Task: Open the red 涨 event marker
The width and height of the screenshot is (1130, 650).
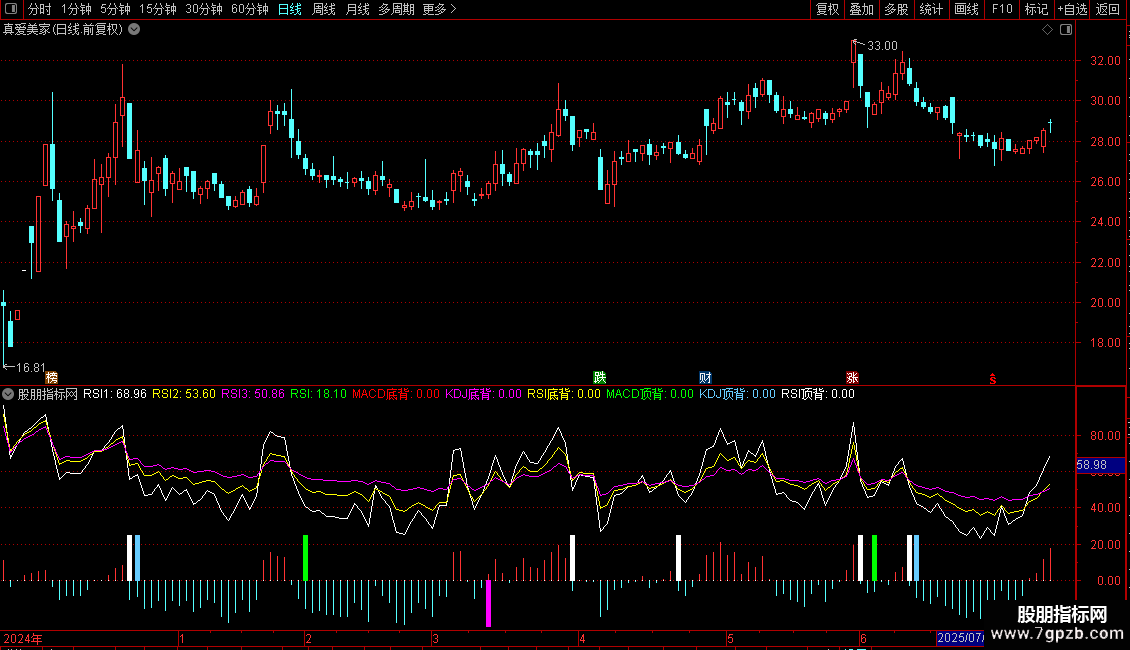Action: [x=852, y=378]
